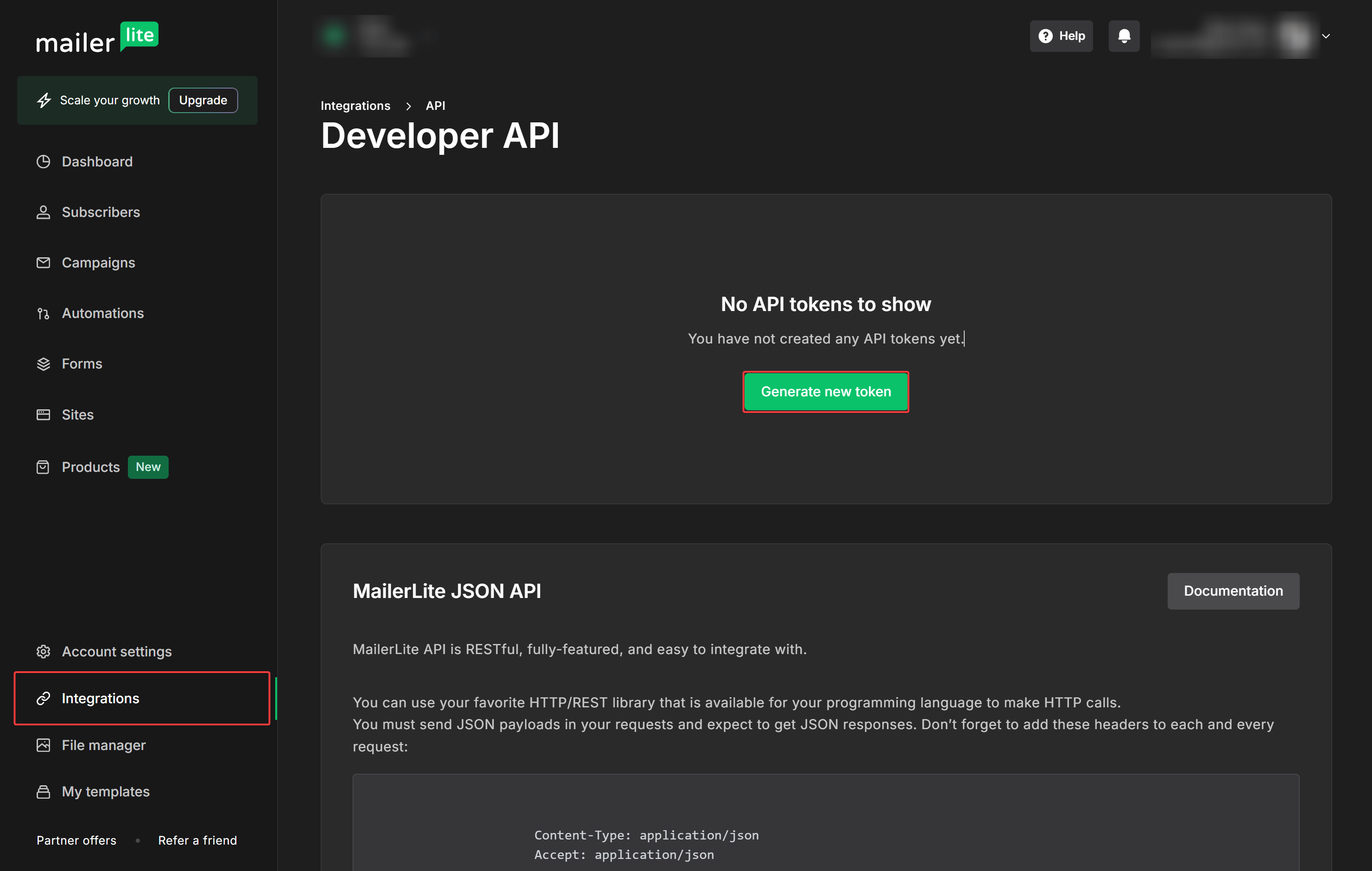Click the Upgrade button
The width and height of the screenshot is (1372, 871).
(x=203, y=100)
